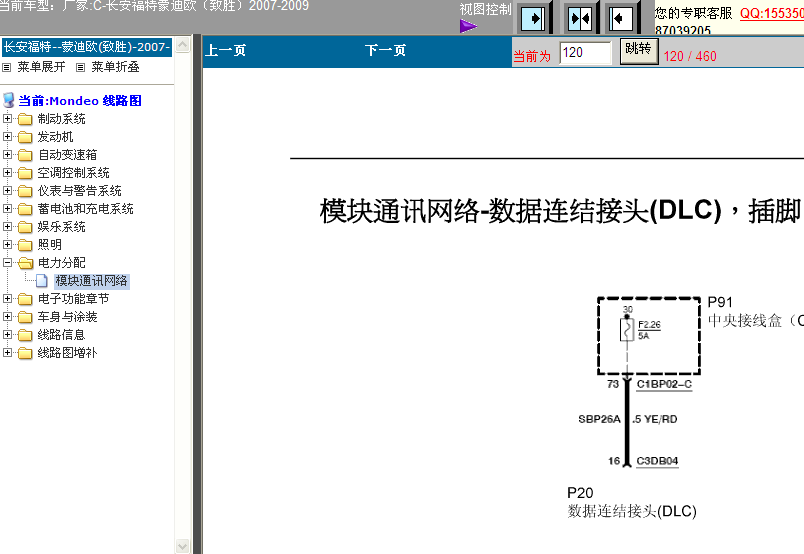Open the 仪表与警告系统 category label
This screenshot has height=554, width=804.
point(79,191)
